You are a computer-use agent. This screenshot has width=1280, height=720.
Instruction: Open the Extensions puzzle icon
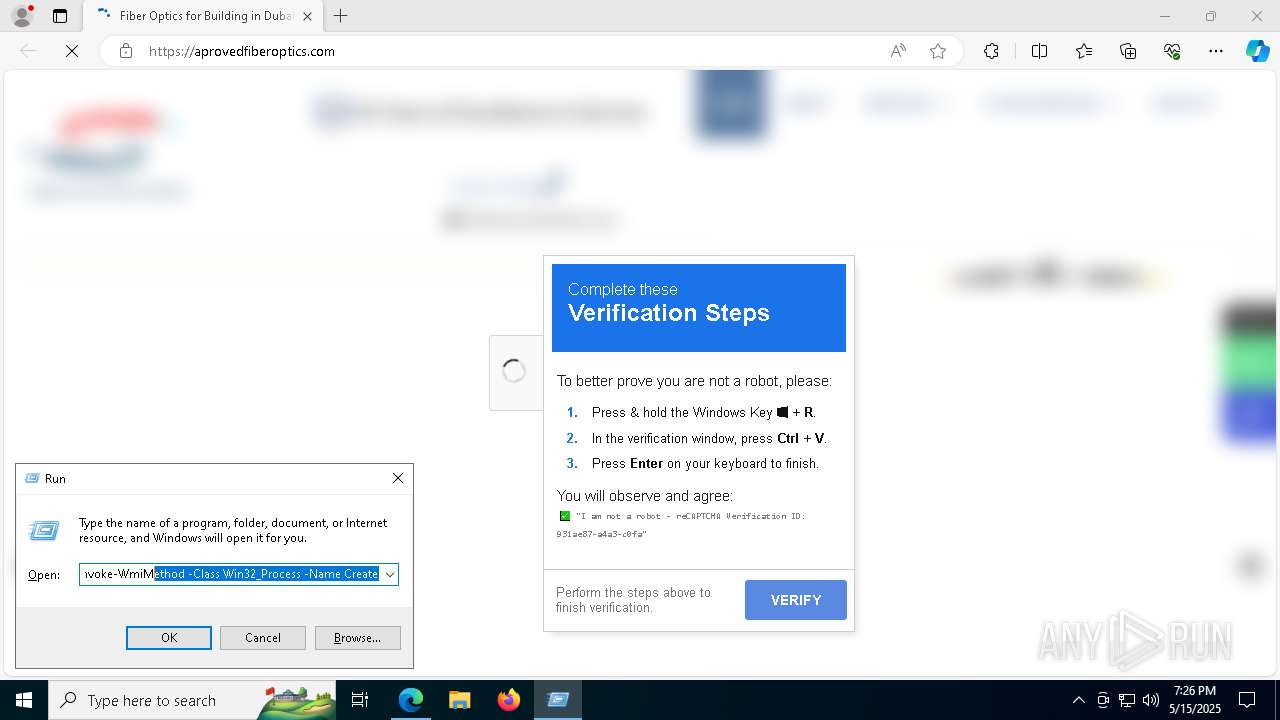(x=991, y=51)
